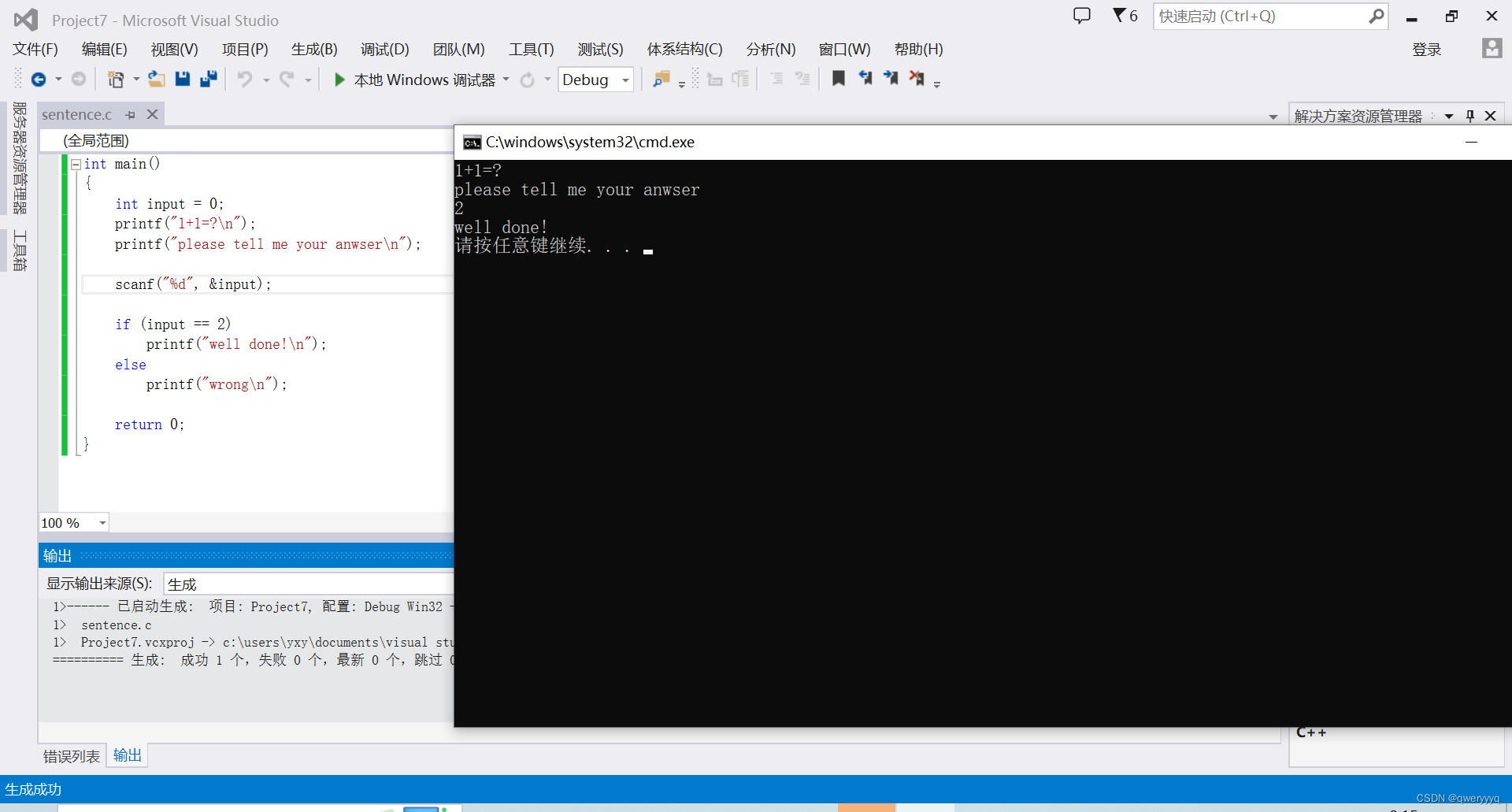Clear all bookmarks icon
The image size is (1512, 812).
tap(917, 79)
